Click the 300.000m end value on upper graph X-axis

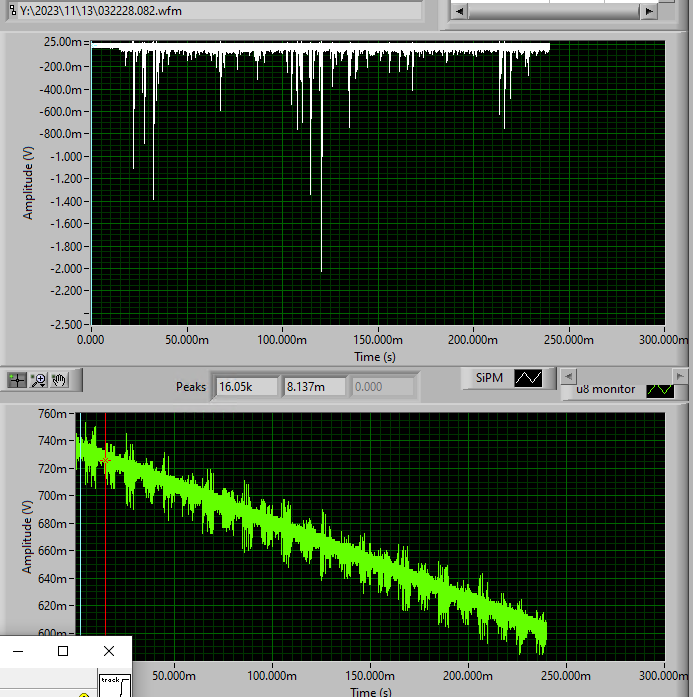tap(663, 340)
